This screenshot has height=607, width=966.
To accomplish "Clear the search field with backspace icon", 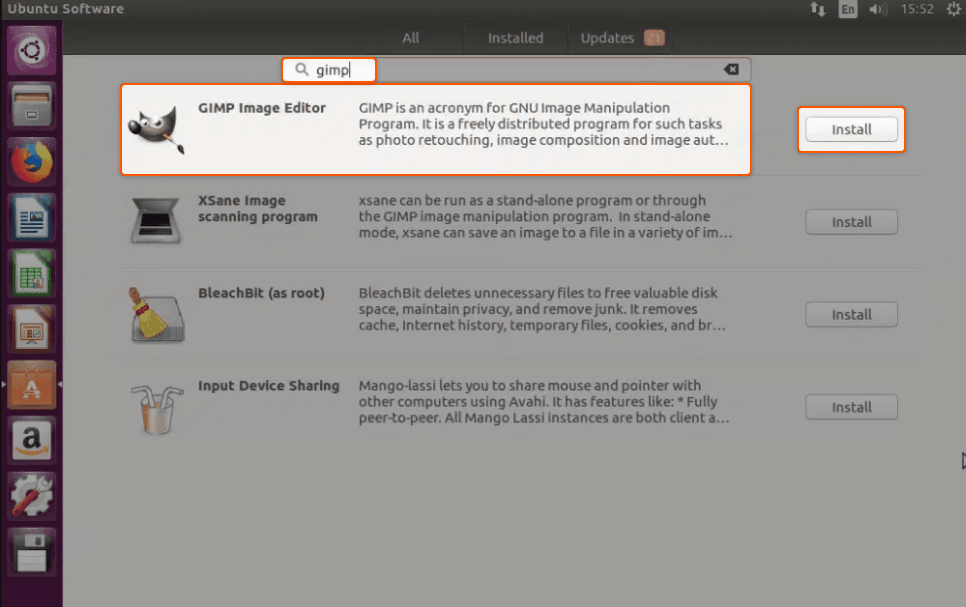I will pos(731,69).
